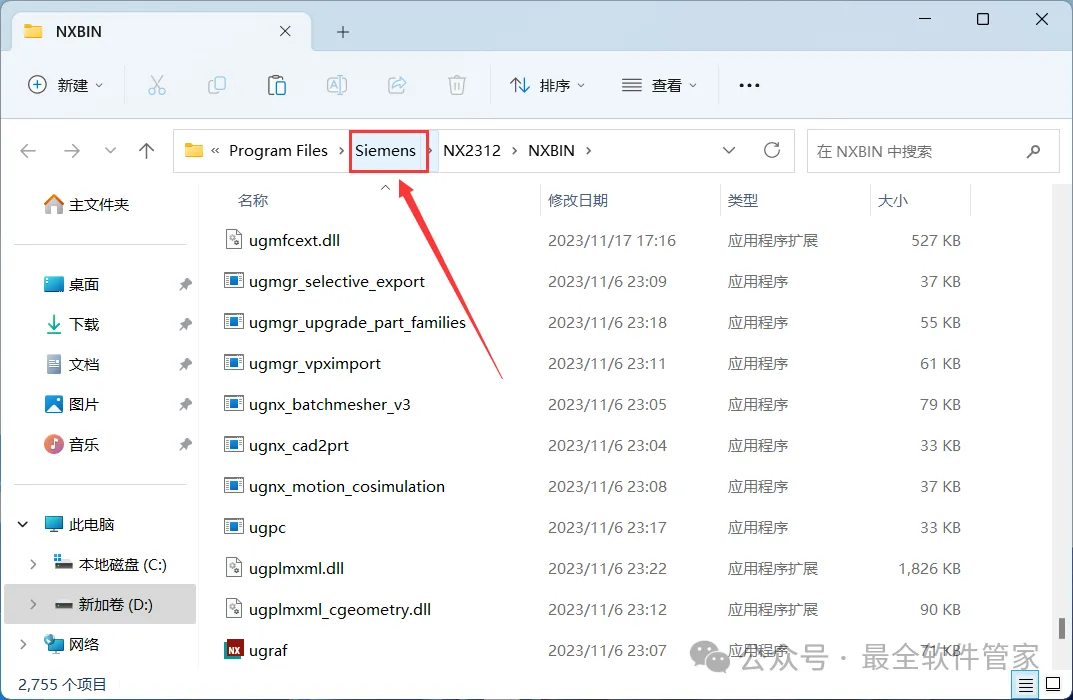Add a new tab with plus button
This screenshot has height=700, width=1073.
click(343, 31)
